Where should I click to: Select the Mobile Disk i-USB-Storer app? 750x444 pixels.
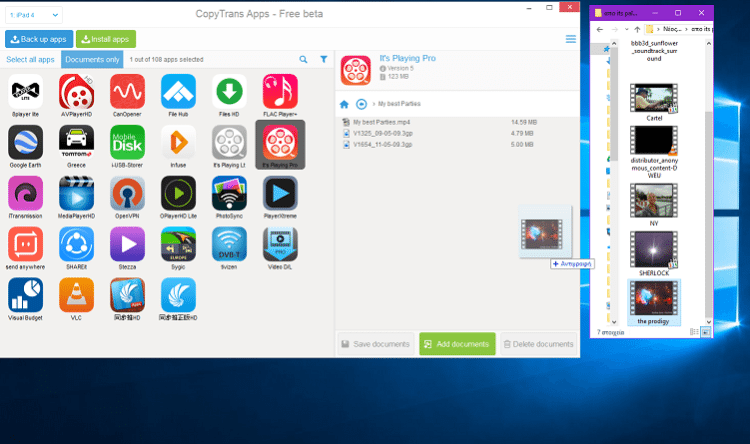(x=127, y=143)
